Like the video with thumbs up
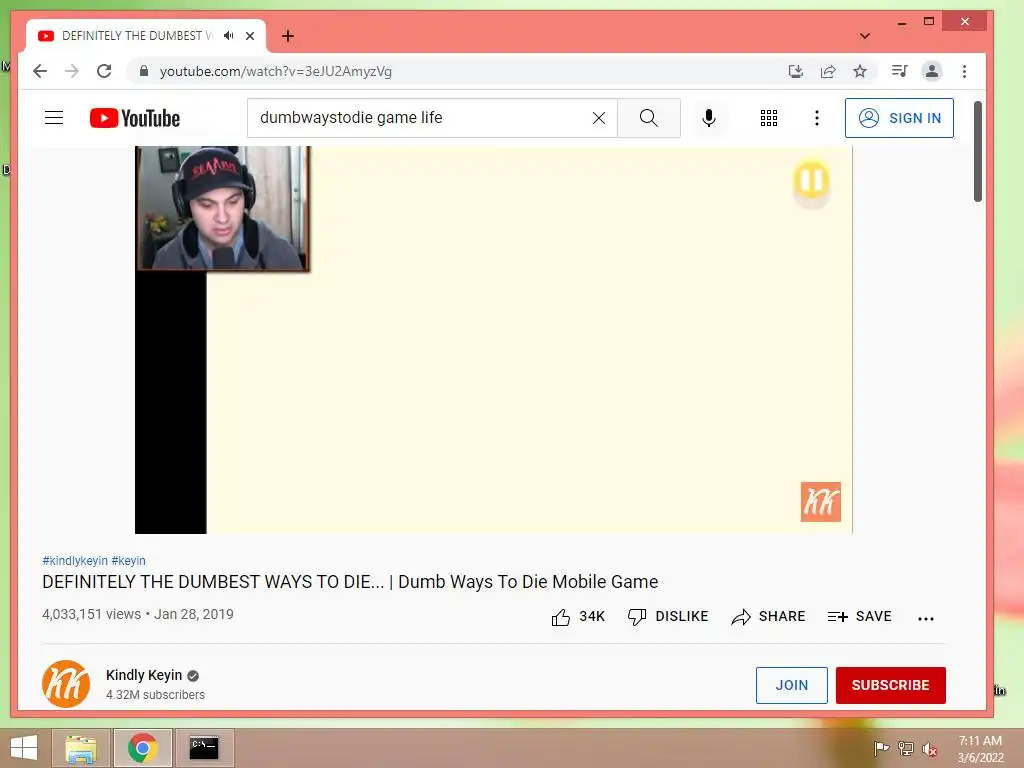The image size is (1024, 768). 578,616
